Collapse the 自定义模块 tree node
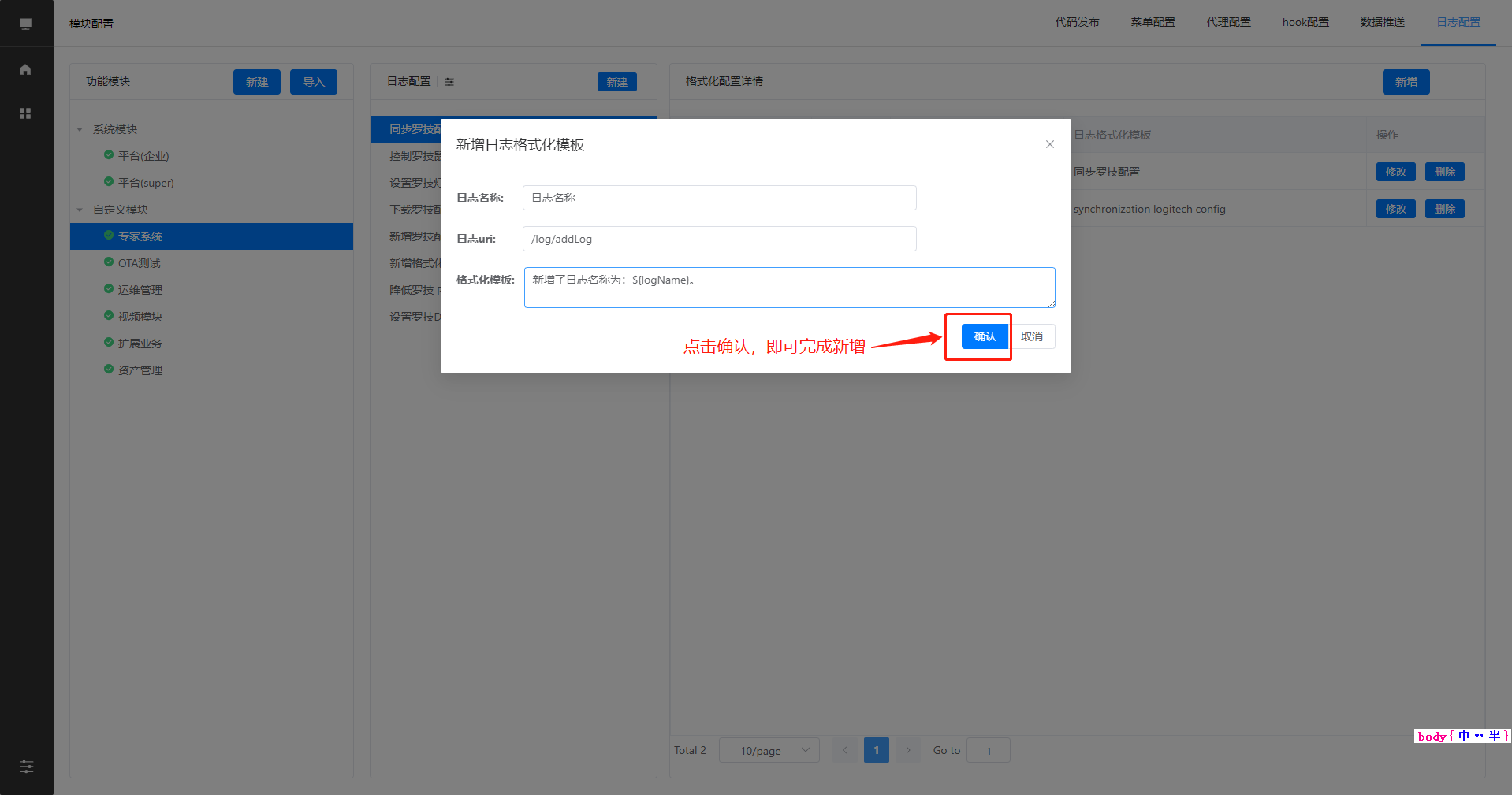 tap(80, 210)
